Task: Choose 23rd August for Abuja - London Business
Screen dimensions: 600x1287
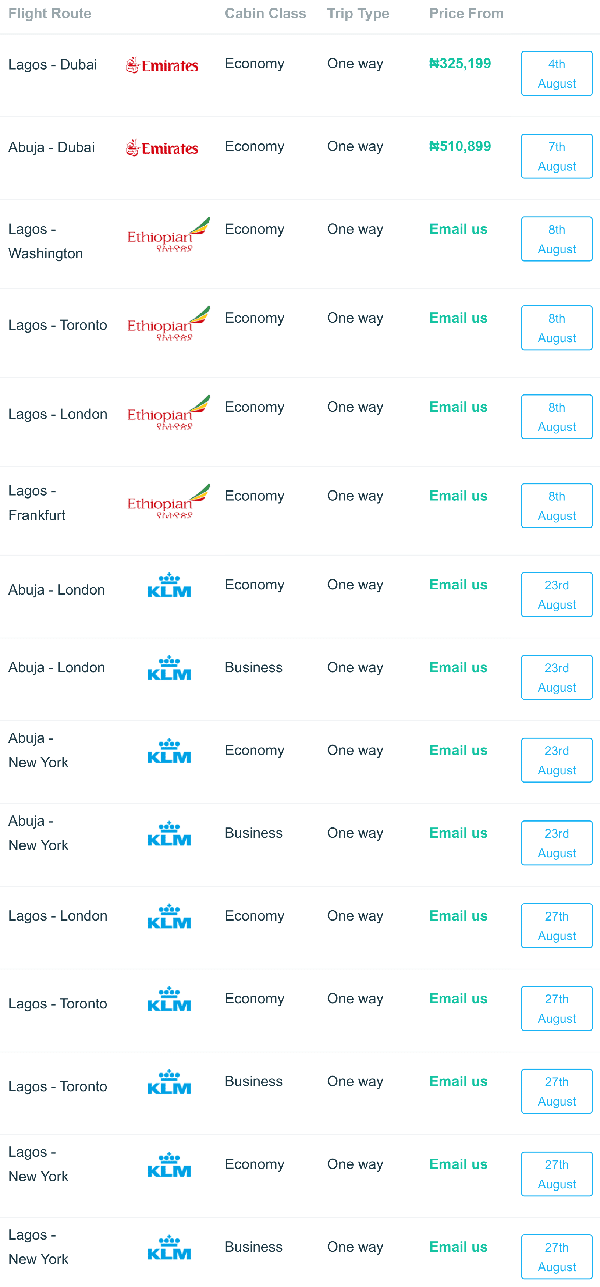Action: 557,678
